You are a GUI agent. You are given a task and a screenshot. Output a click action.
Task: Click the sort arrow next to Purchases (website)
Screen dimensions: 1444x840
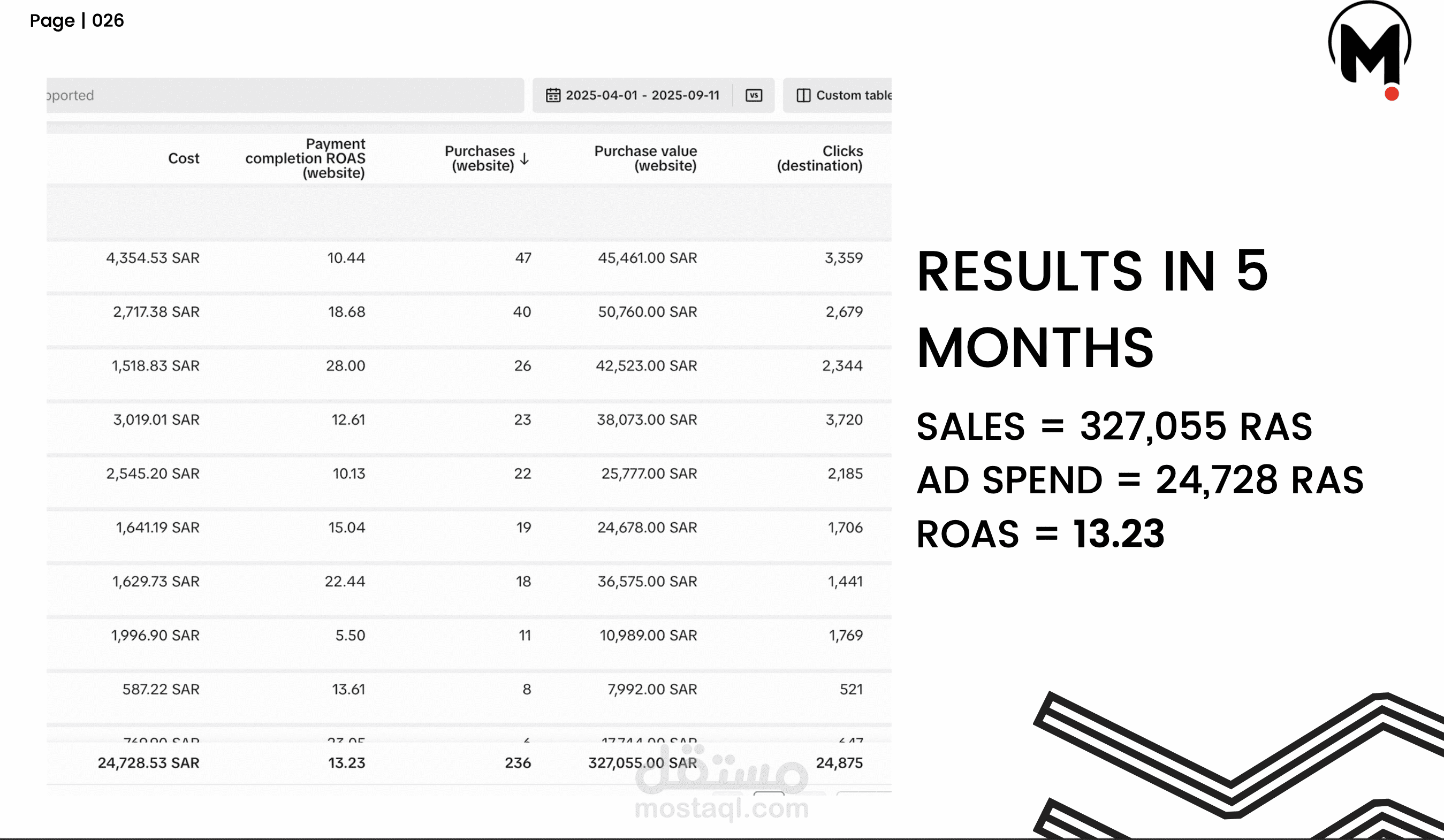point(525,159)
